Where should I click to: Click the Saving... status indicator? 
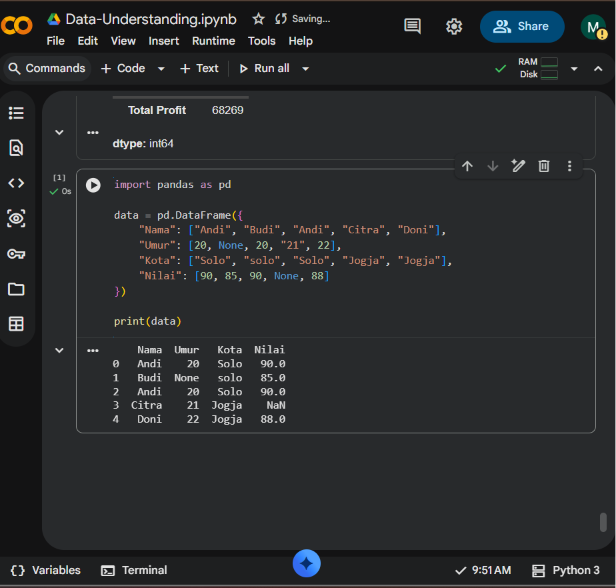coord(303,19)
